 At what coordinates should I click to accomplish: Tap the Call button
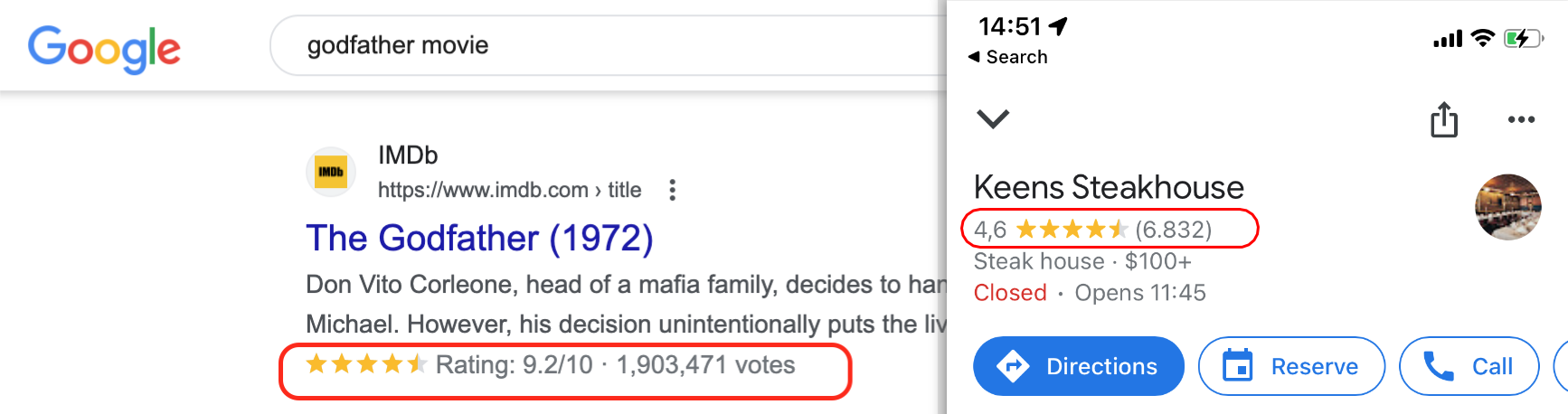pyautogui.click(x=1469, y=366)
